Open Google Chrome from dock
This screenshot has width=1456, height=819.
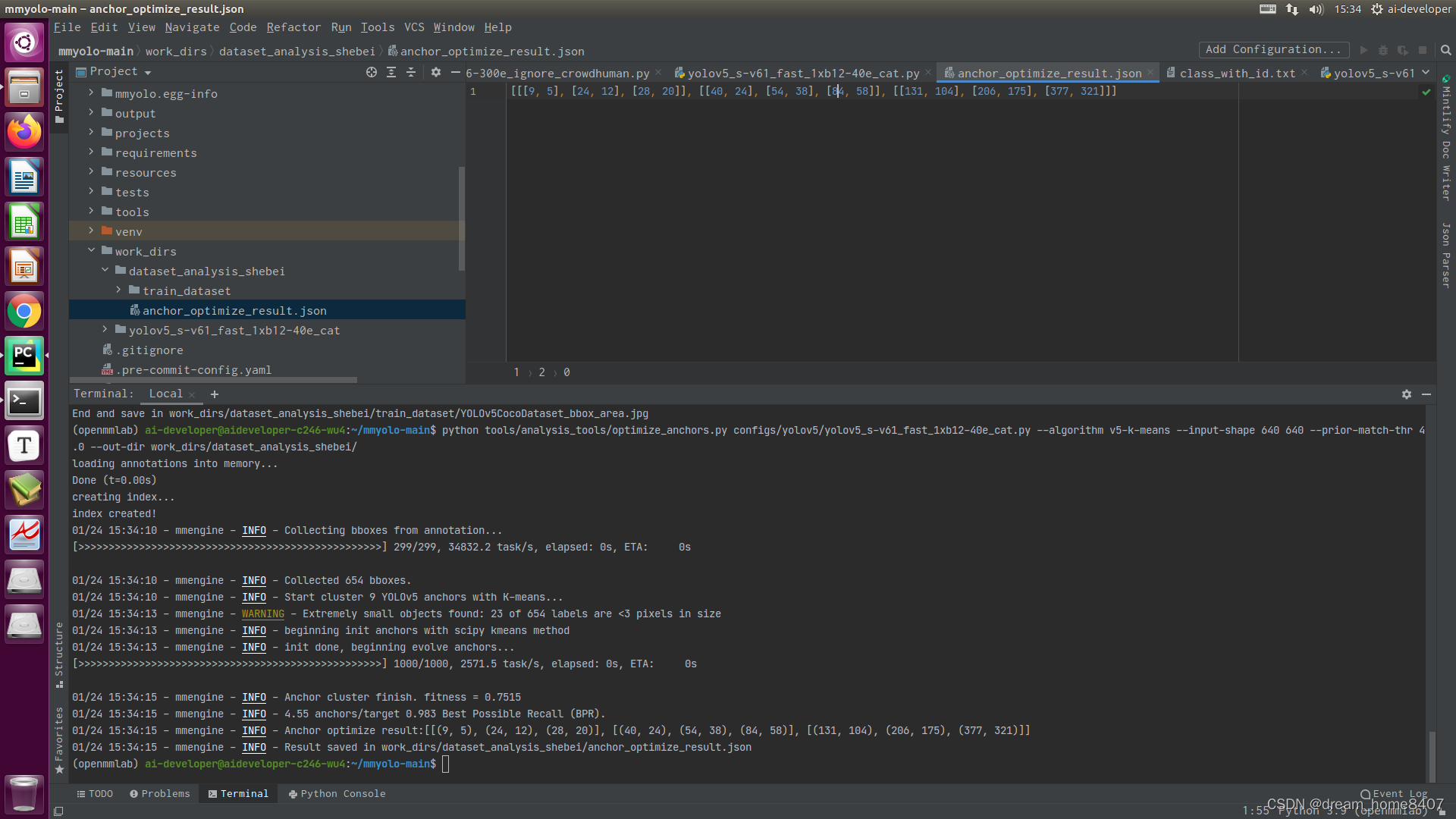coord(24,312)
